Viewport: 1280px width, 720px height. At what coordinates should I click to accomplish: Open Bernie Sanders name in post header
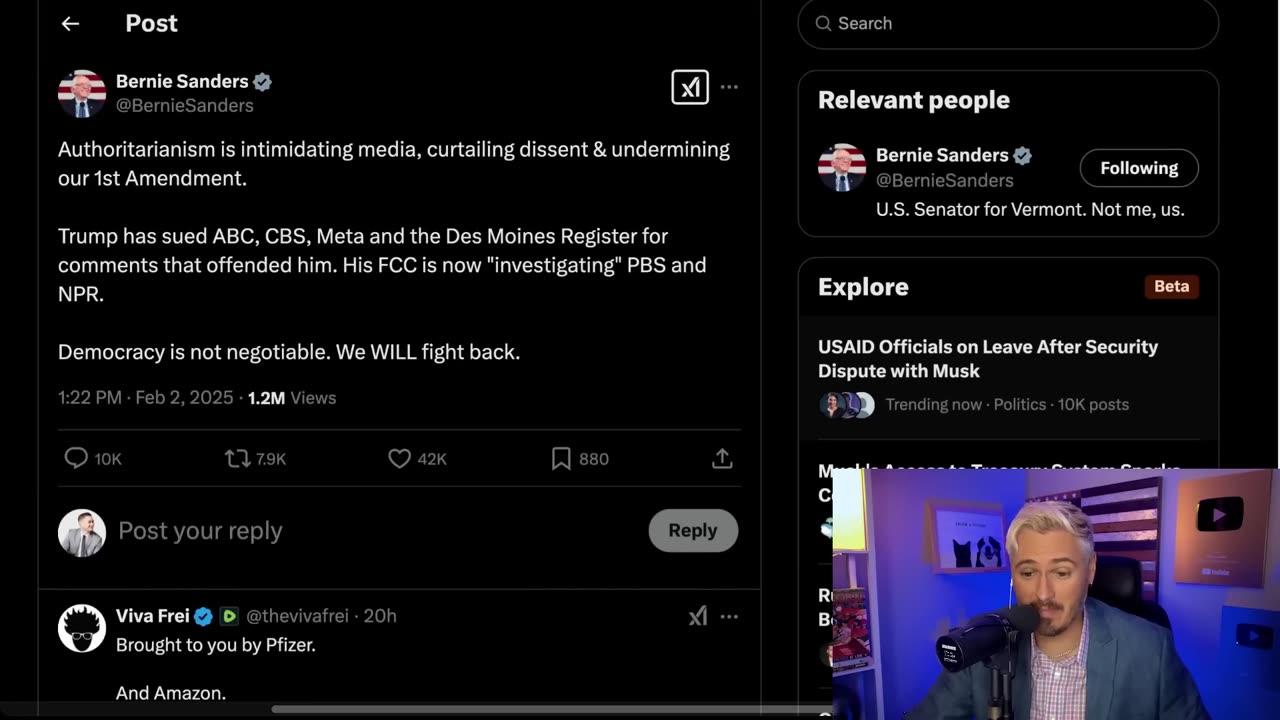(182, 81)
